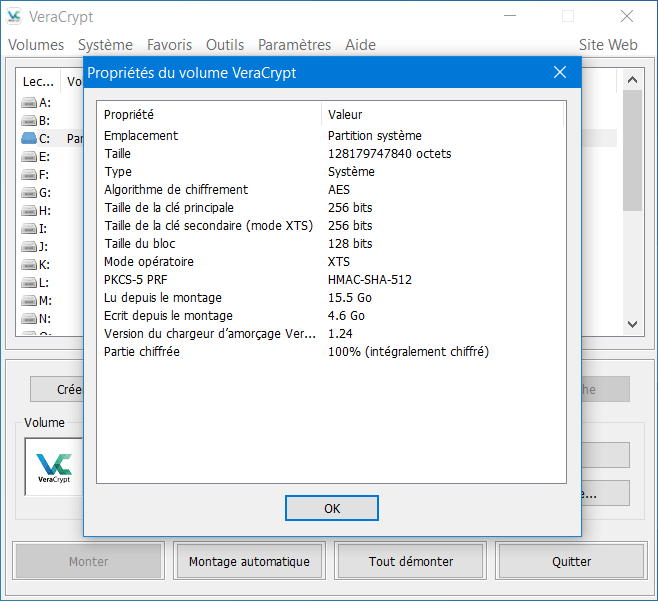Screen dimensions: 658x601
Task: Click value Partition système
Action: 375,136
